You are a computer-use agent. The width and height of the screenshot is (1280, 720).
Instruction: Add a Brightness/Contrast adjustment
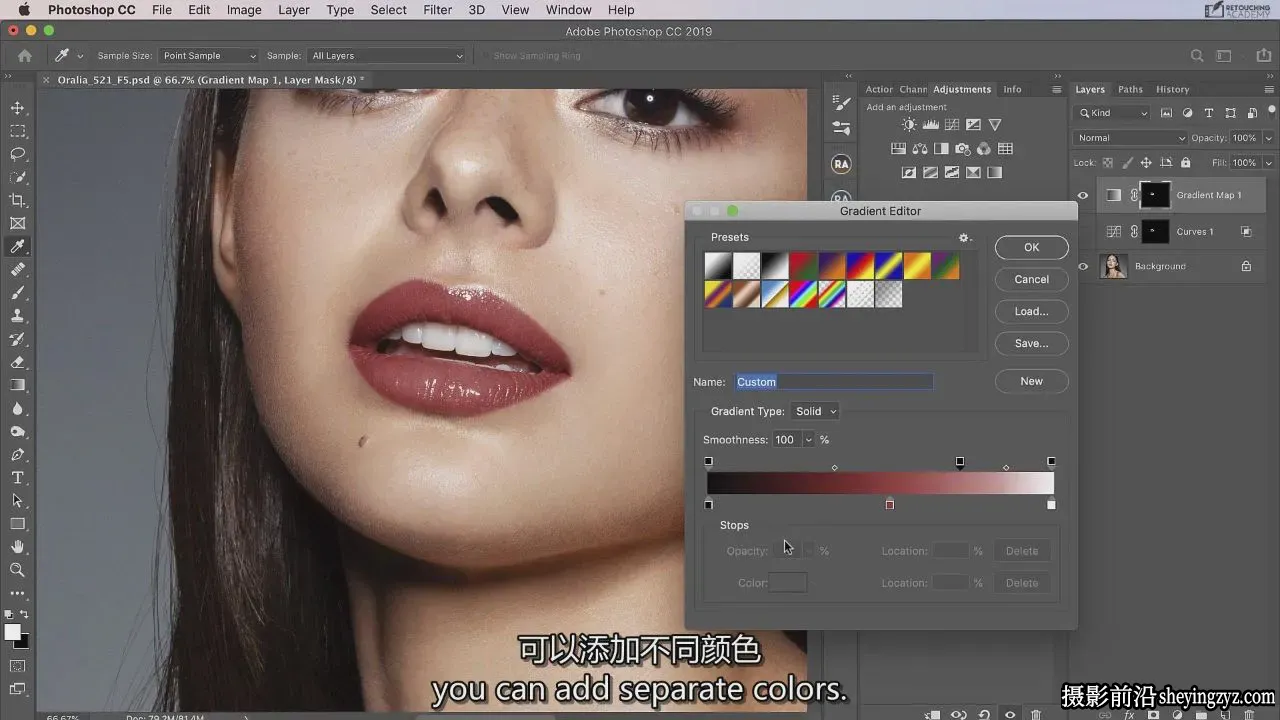[908, 125]
